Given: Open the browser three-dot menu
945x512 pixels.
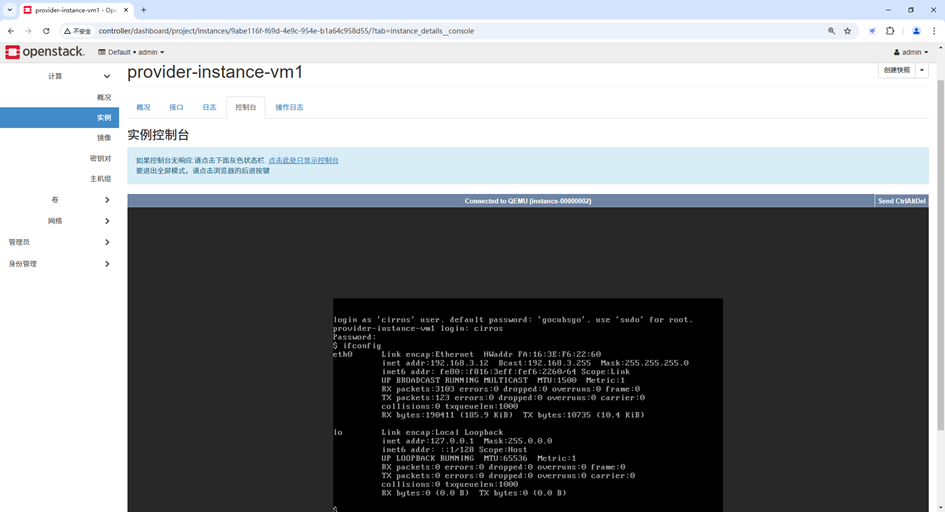Looking at the screenshot, I should pos(934,31).
